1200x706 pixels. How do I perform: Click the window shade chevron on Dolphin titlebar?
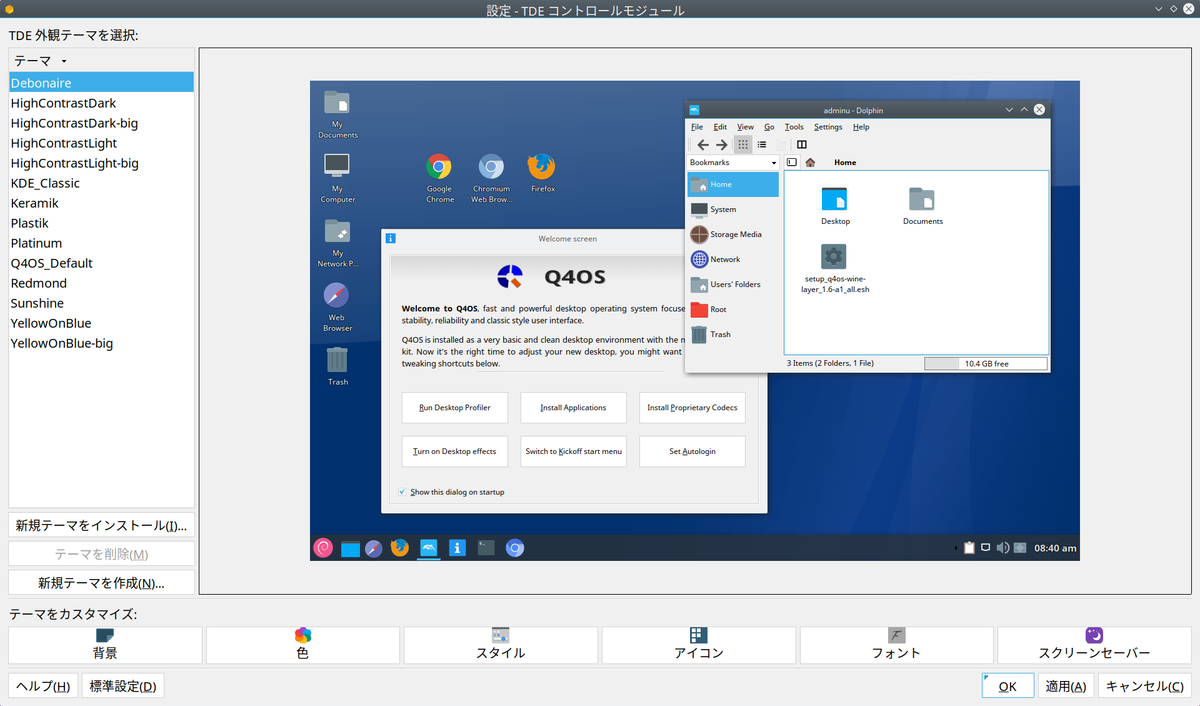pos(1008,110)
